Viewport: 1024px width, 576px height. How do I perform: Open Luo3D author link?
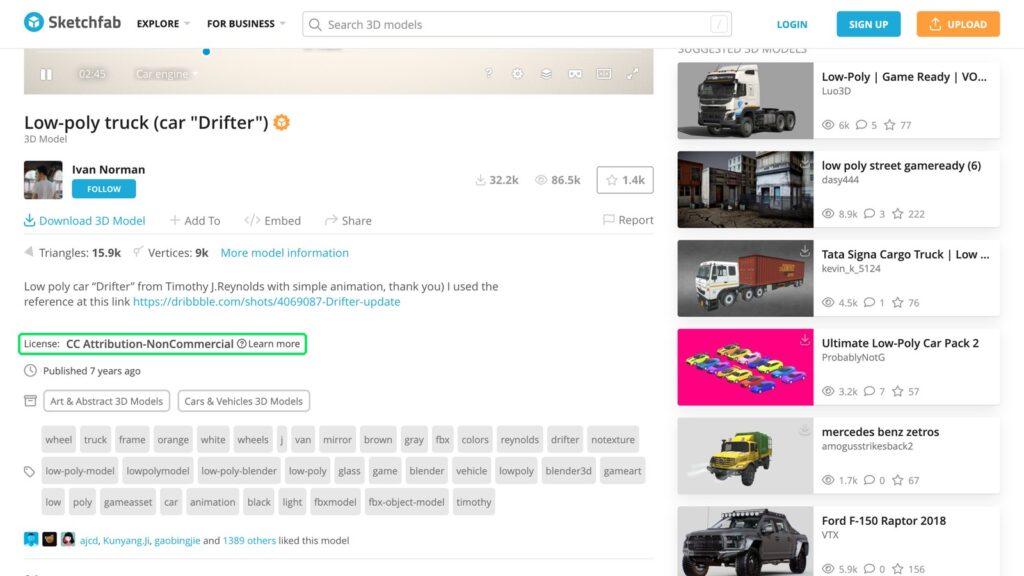[836, 91]
